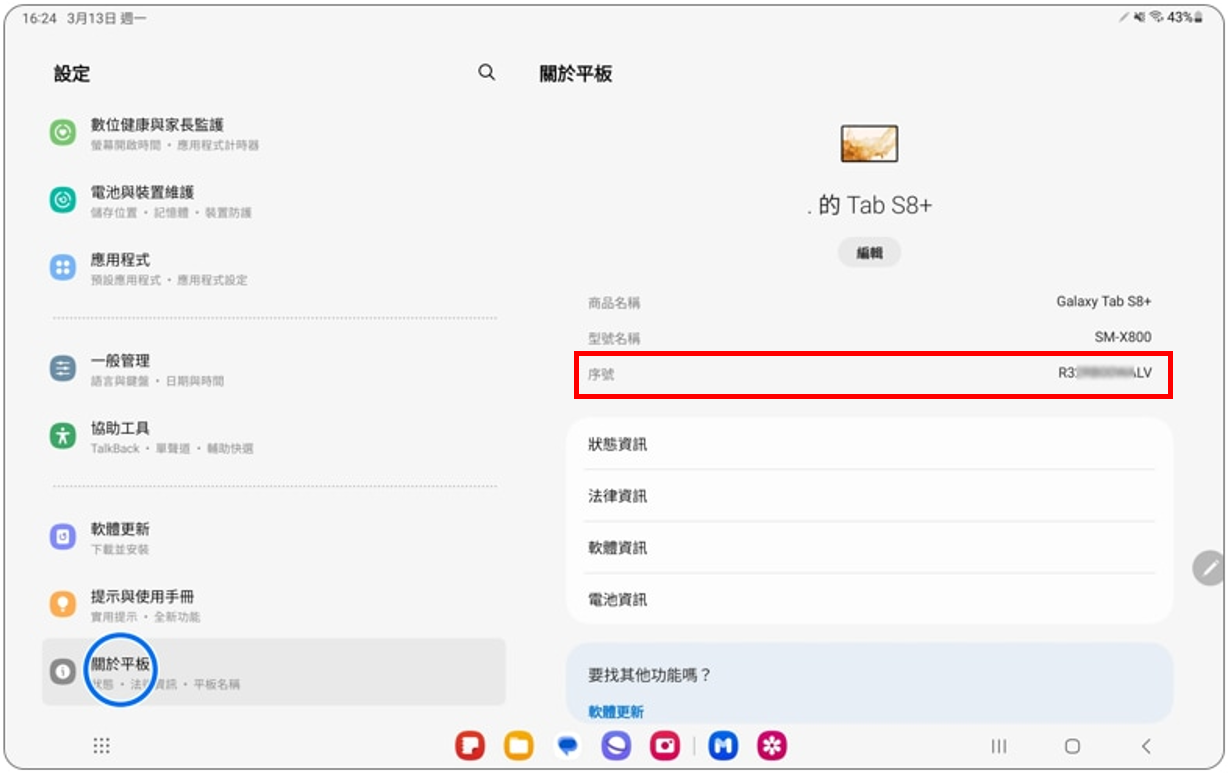Viewport: 1230px width, 774px height.
Task: Open the settings search magnifier icon
Action: click(487, 73)
